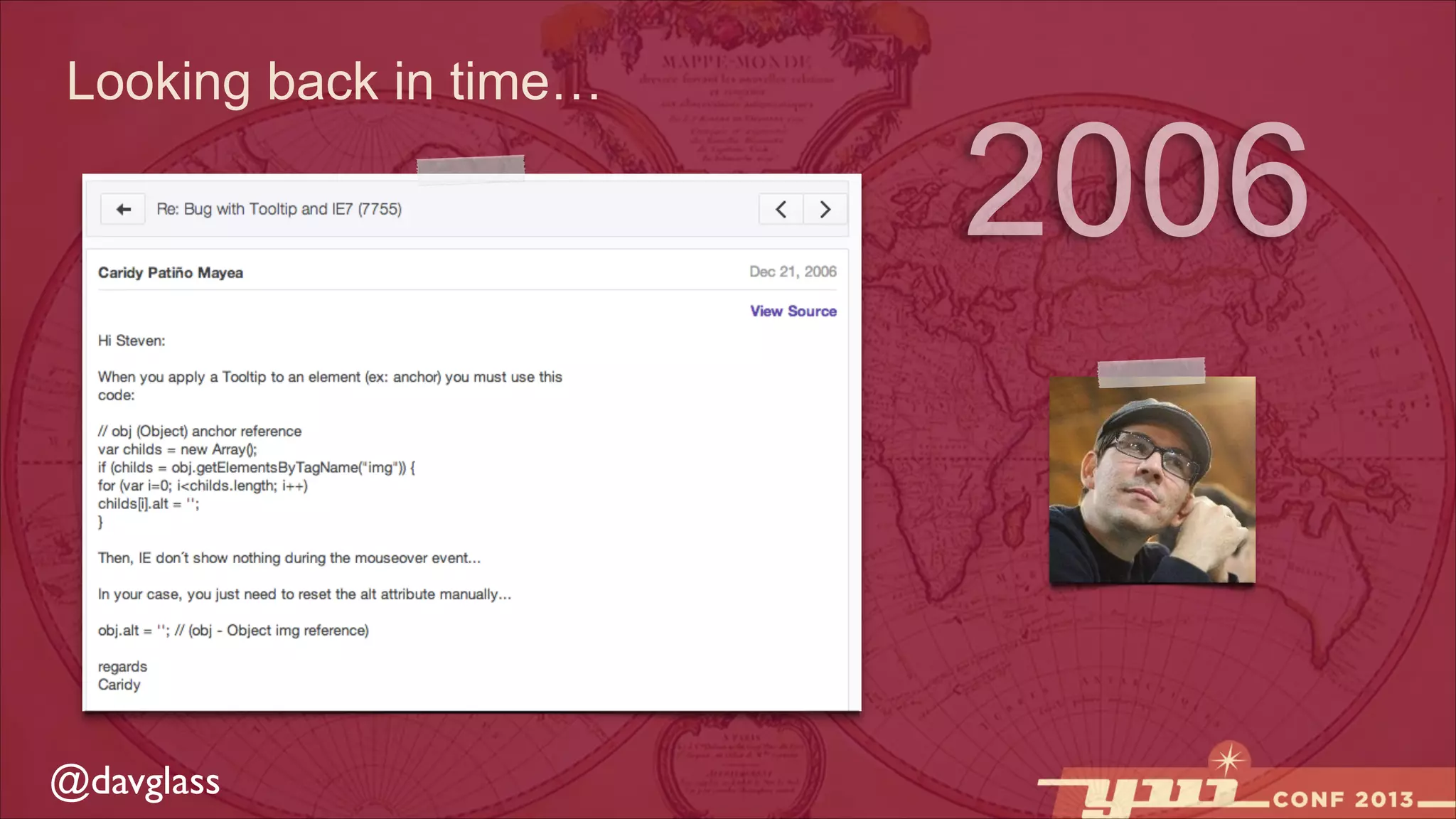Click the tape strip atop the email
This screenshot has height=819, width=1456.
tap(471, 168)
